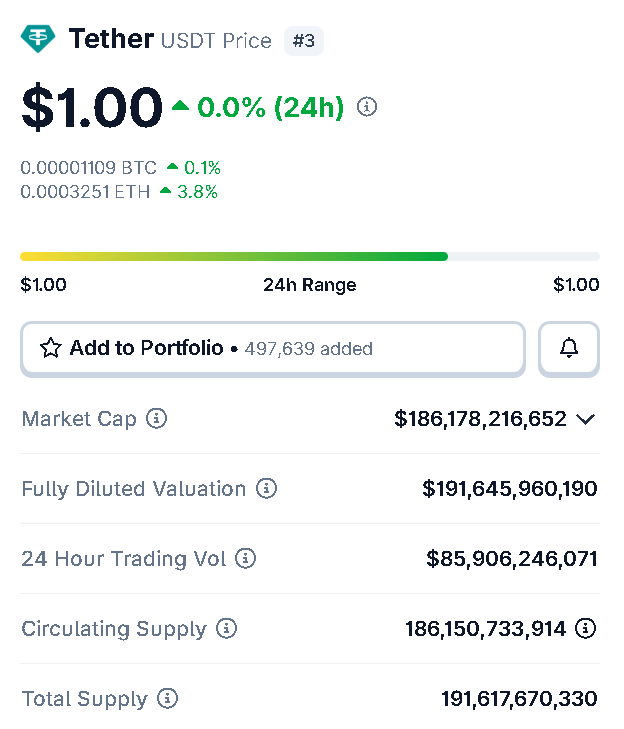Click info icon next to 24h change
This screenshot has width=624, height=729.
(x=367, y=106)
